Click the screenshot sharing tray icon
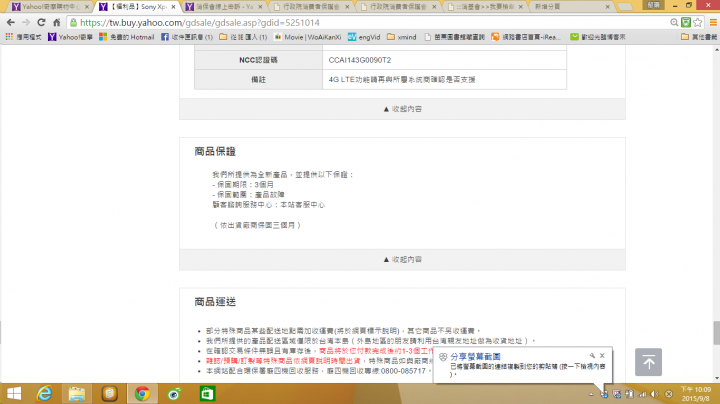720x404 pixels. point(604,394)
